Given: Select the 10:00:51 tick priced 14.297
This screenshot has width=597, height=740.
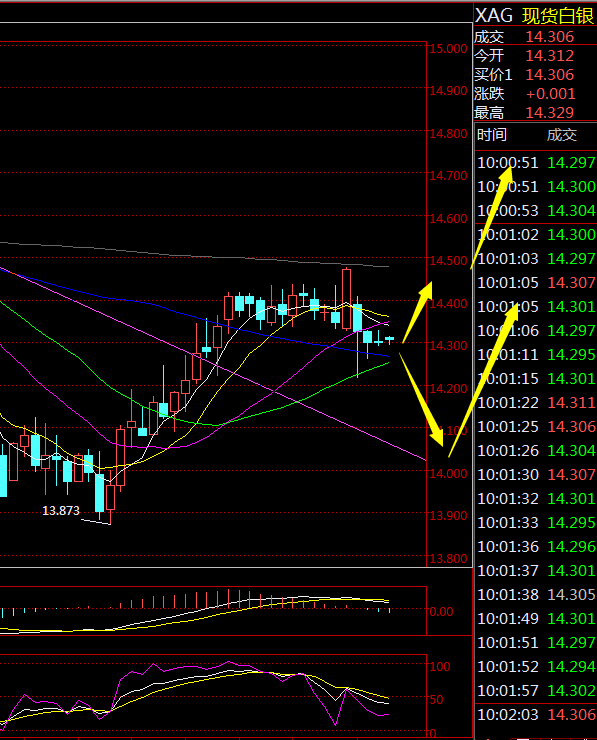Looking at the screenshot, I should pos(536,163).
